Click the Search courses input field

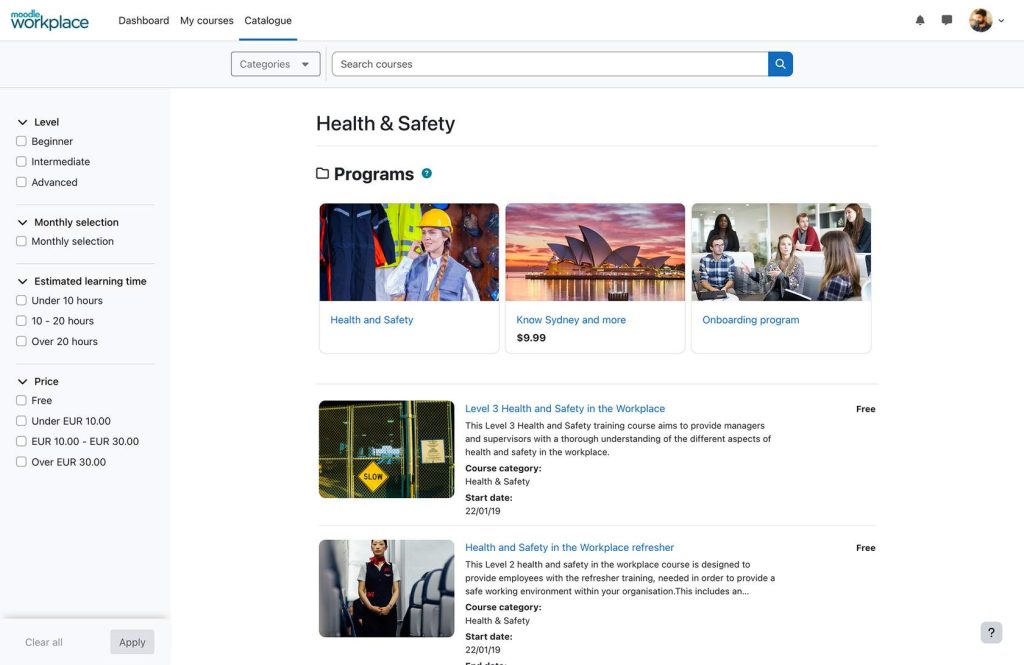[x=550, y=64]
